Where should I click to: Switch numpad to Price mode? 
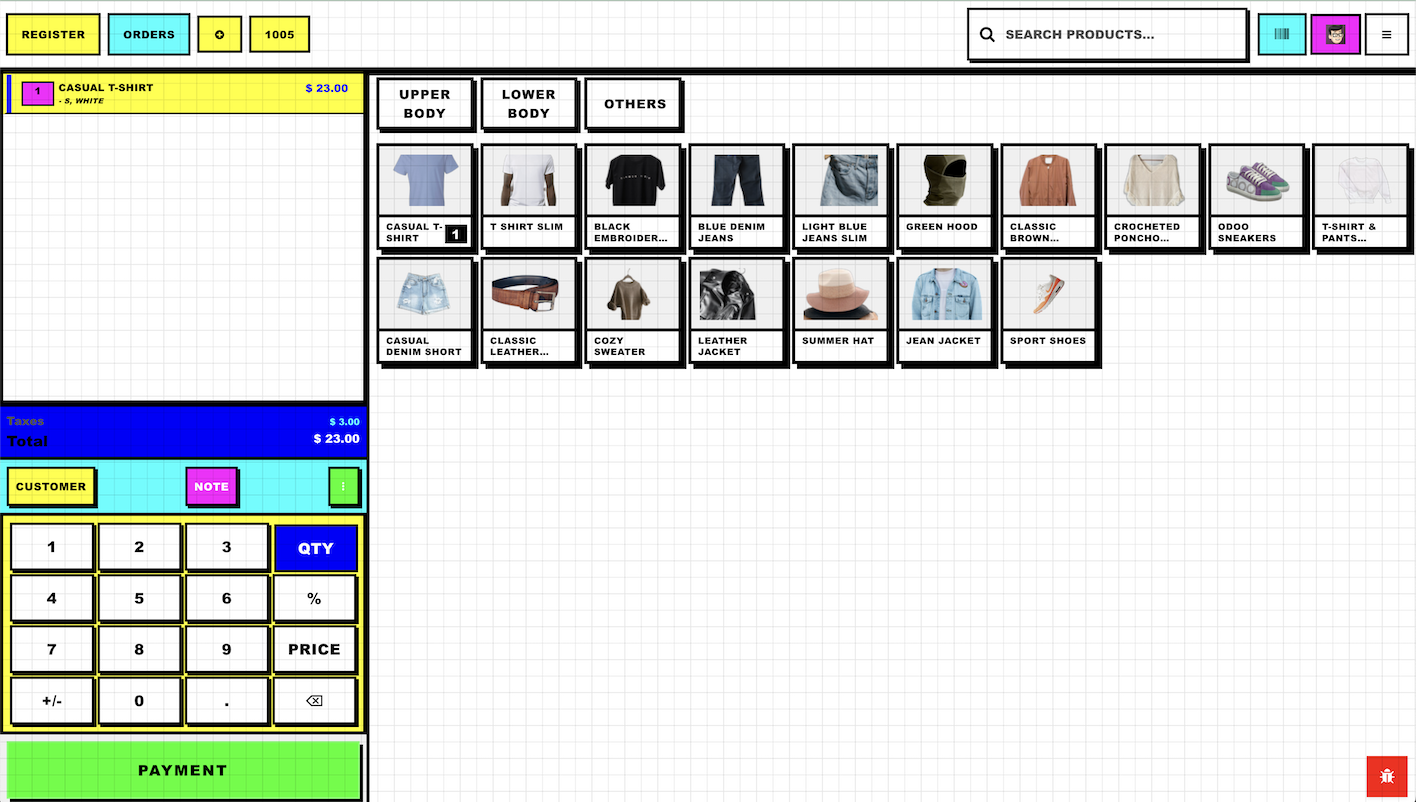tap(315, 650)
